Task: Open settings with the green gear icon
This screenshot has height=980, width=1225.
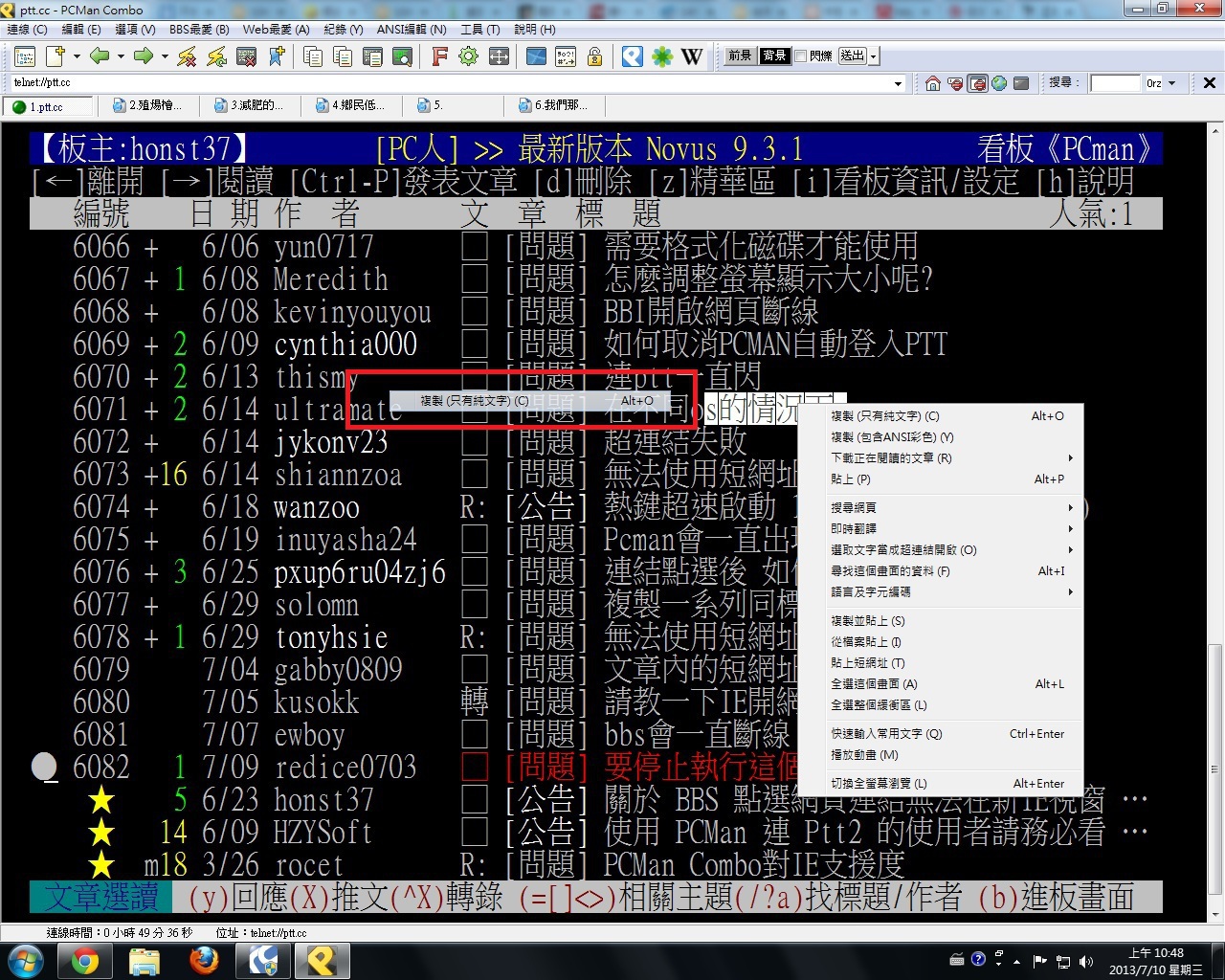Action: 468,57
